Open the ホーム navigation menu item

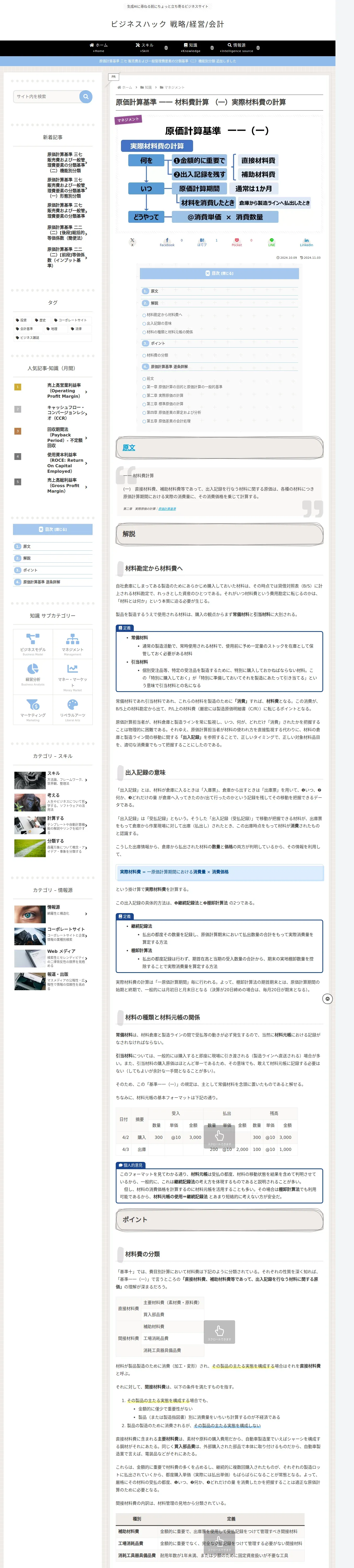click(98, 48)
